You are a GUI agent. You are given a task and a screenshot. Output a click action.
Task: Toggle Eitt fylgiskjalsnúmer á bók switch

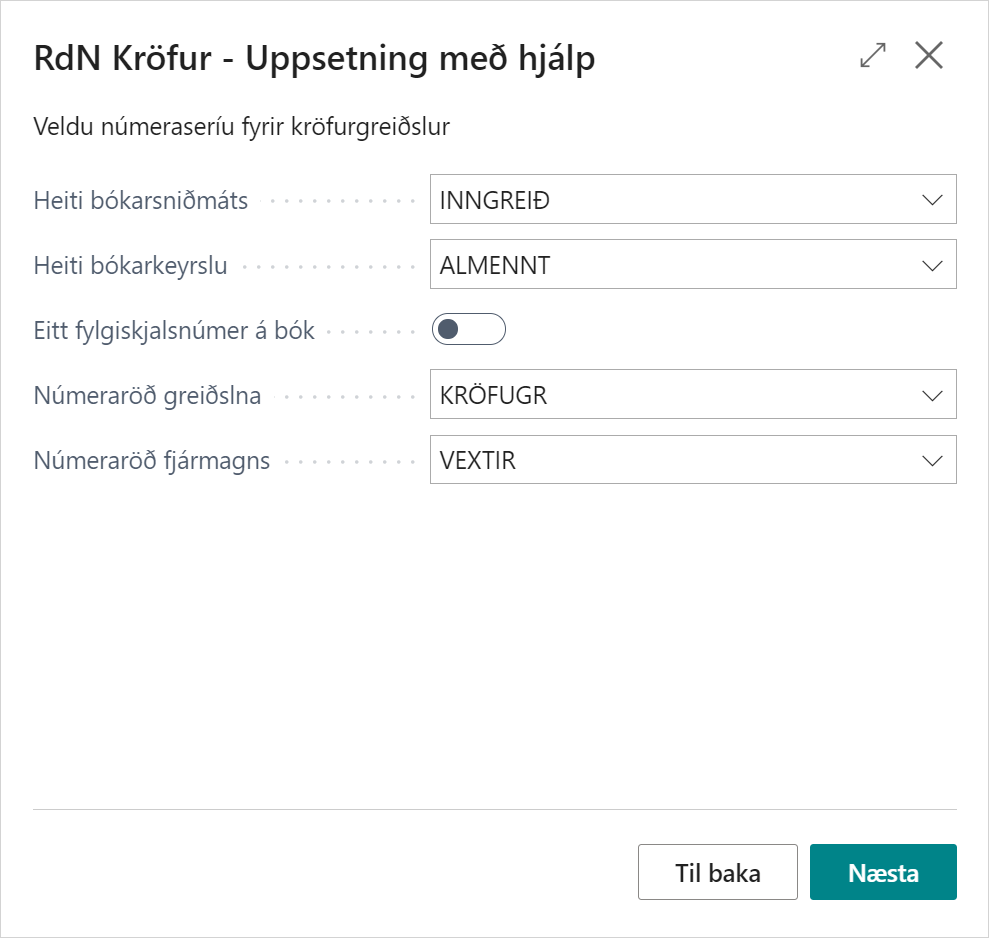click(x=468, y=330)
